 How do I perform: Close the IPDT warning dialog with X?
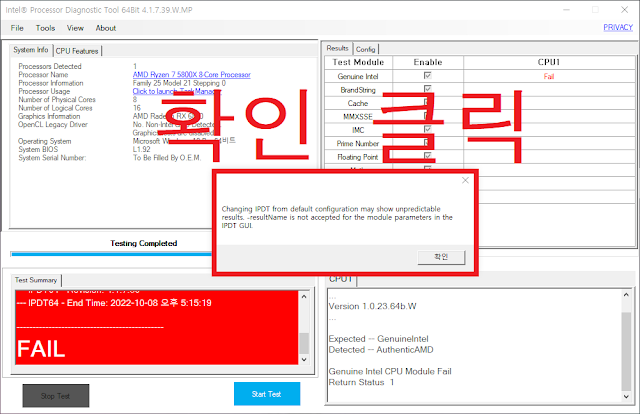tap(465, 180)
